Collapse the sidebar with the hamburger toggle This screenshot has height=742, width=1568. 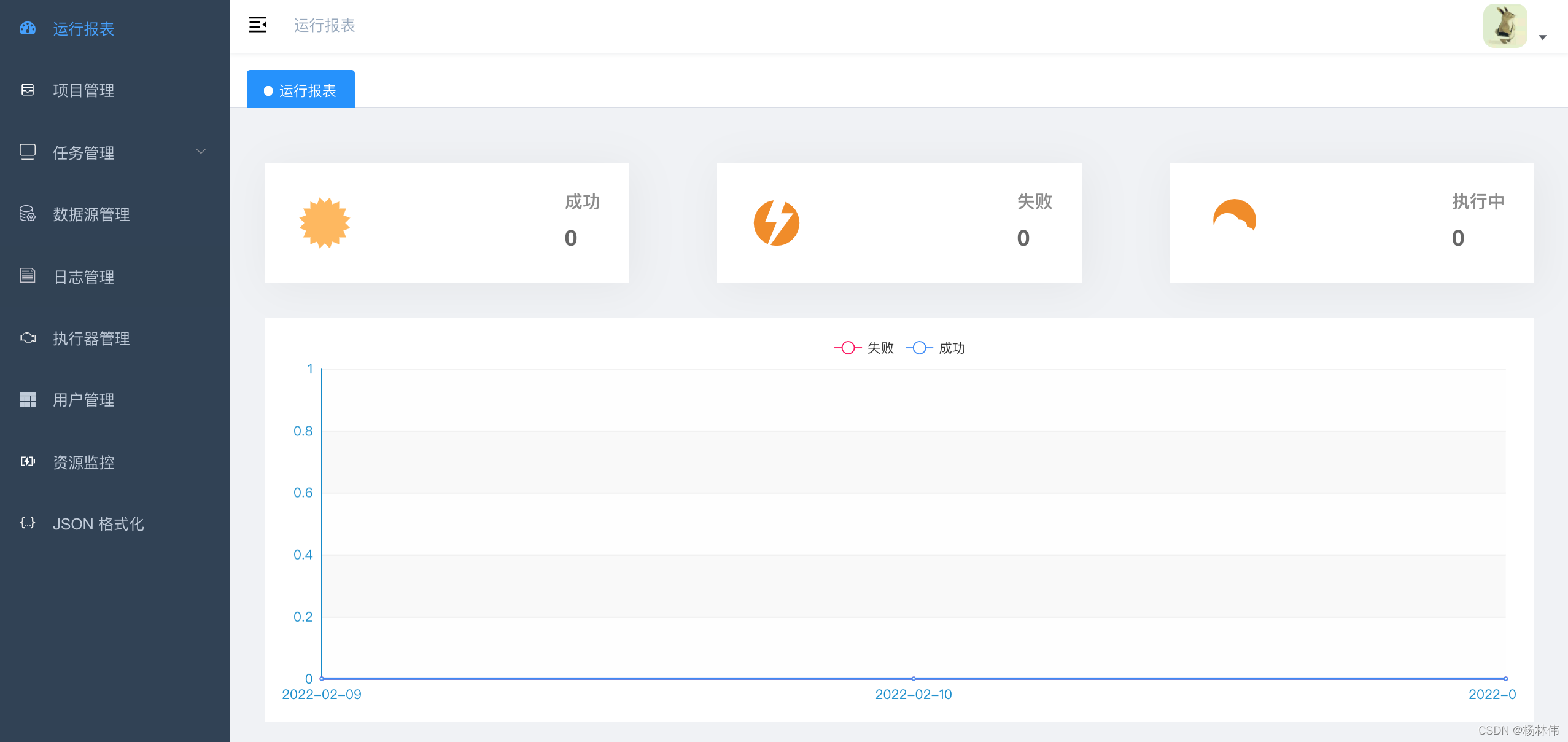tap(258, 25)
